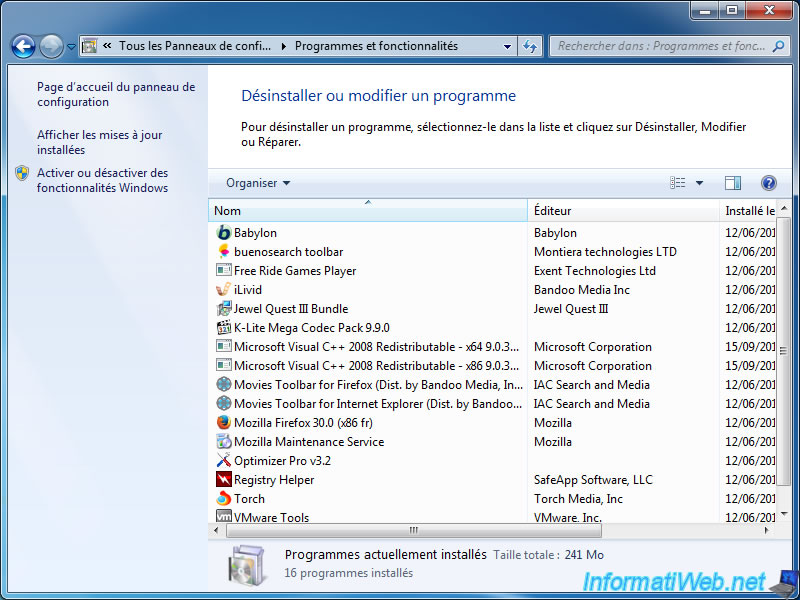Maximize the Programmes et fonctionnalités window

pos(732,10)
